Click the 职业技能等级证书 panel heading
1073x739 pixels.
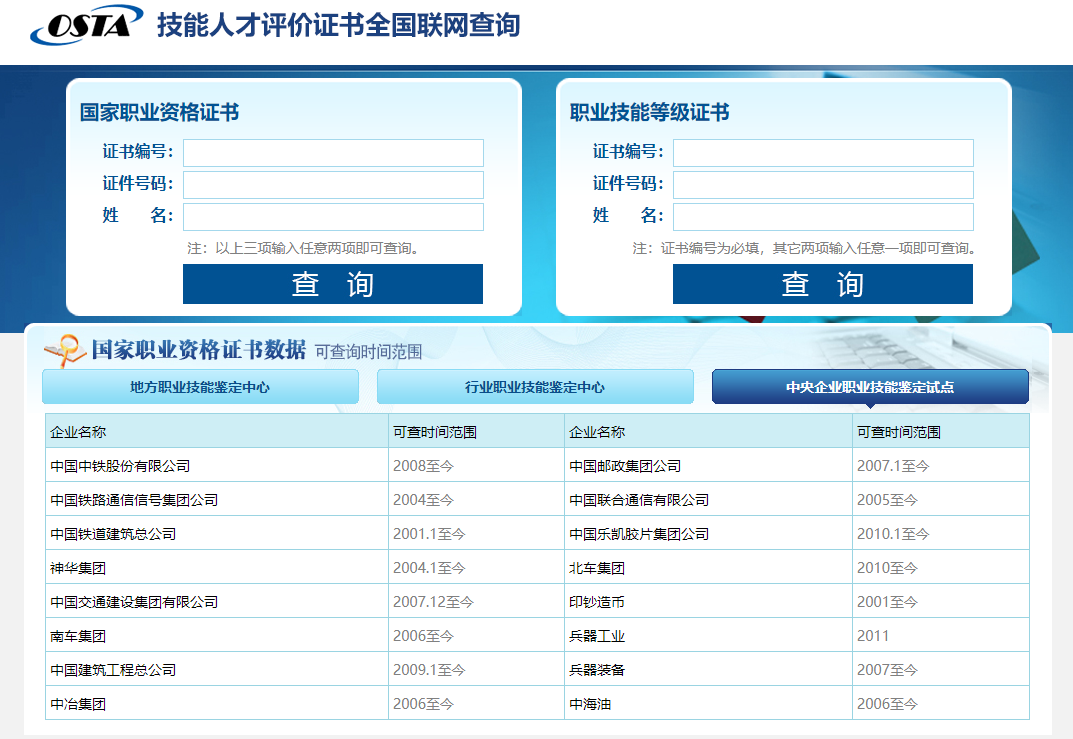coord(649,112)
